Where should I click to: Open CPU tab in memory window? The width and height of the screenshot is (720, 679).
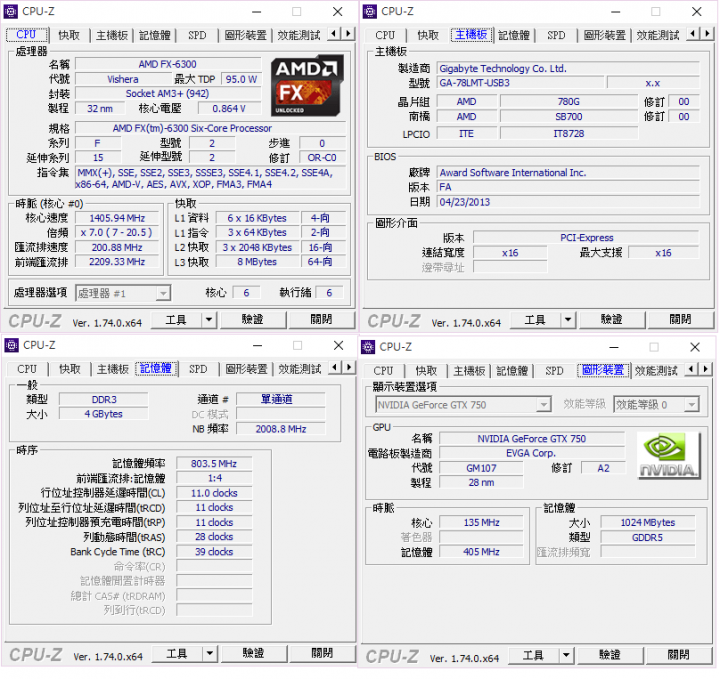coord(27,369)
